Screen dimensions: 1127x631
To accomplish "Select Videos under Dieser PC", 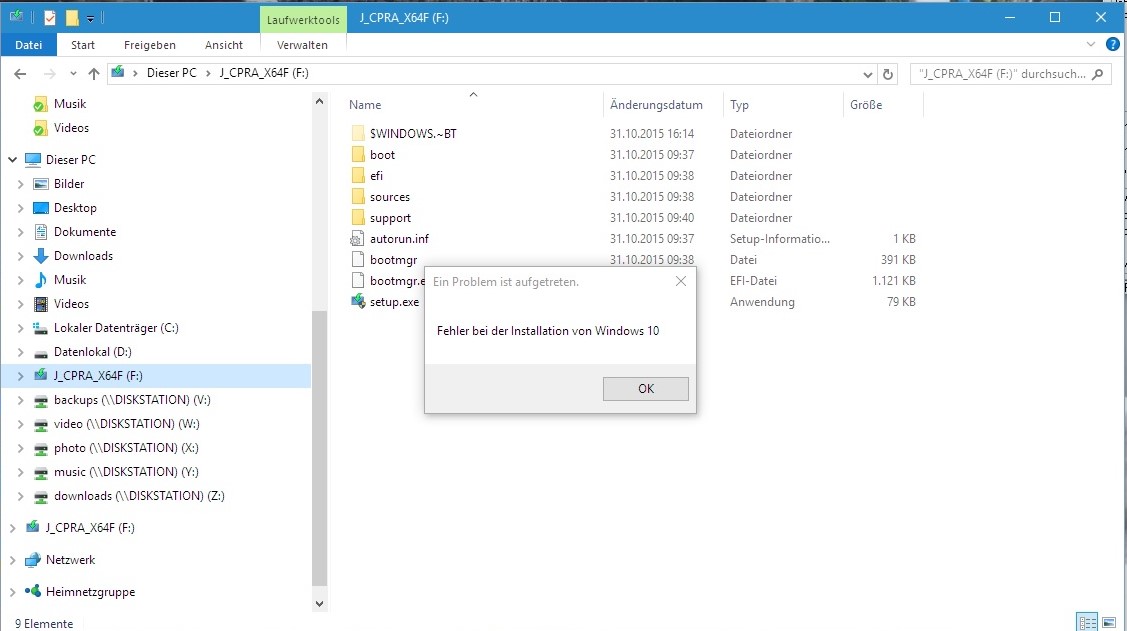I will [x=71, y=304].
